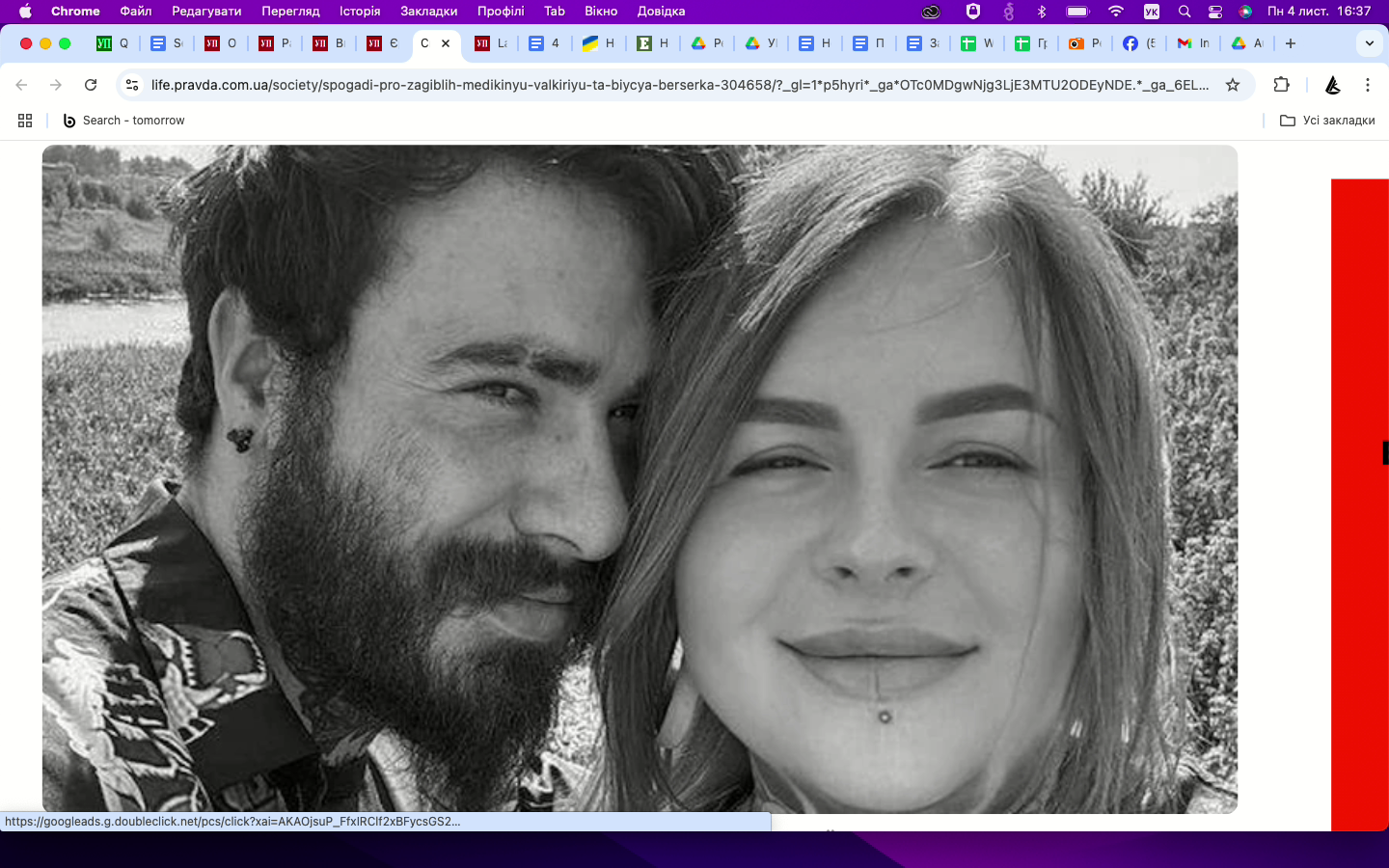1389x868 pixels.
Task: Reload the current page
Action: point(91,85)
